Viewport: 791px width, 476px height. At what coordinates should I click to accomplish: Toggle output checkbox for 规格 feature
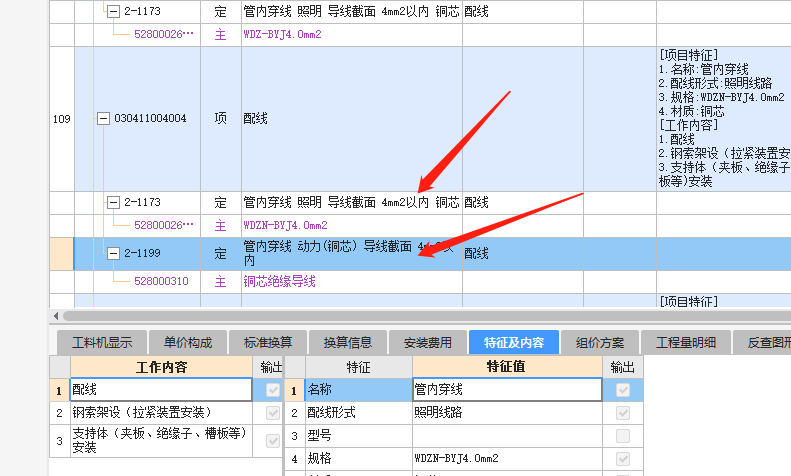(x=623, y=459)
